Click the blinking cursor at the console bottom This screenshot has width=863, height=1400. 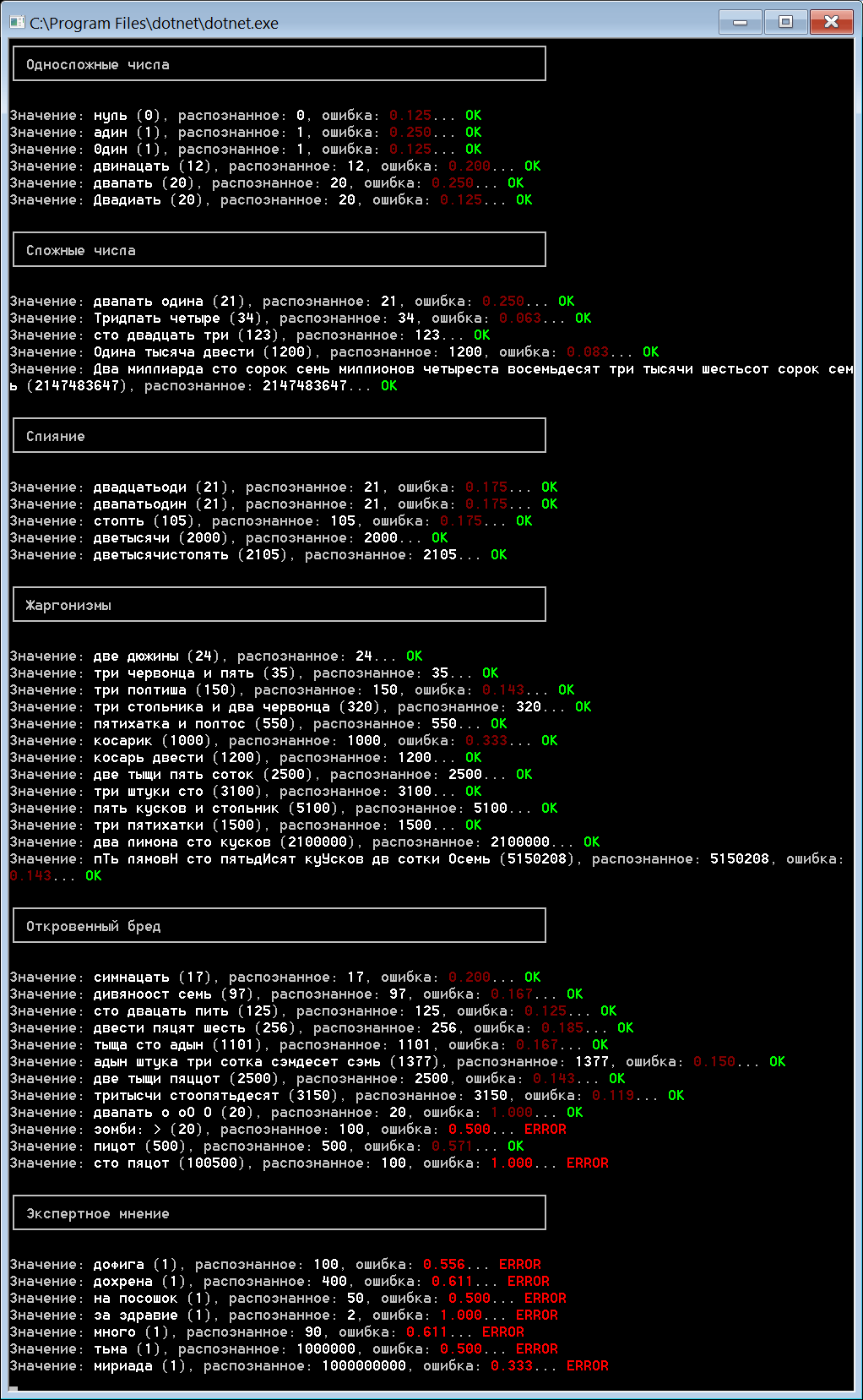point(13,1387)
